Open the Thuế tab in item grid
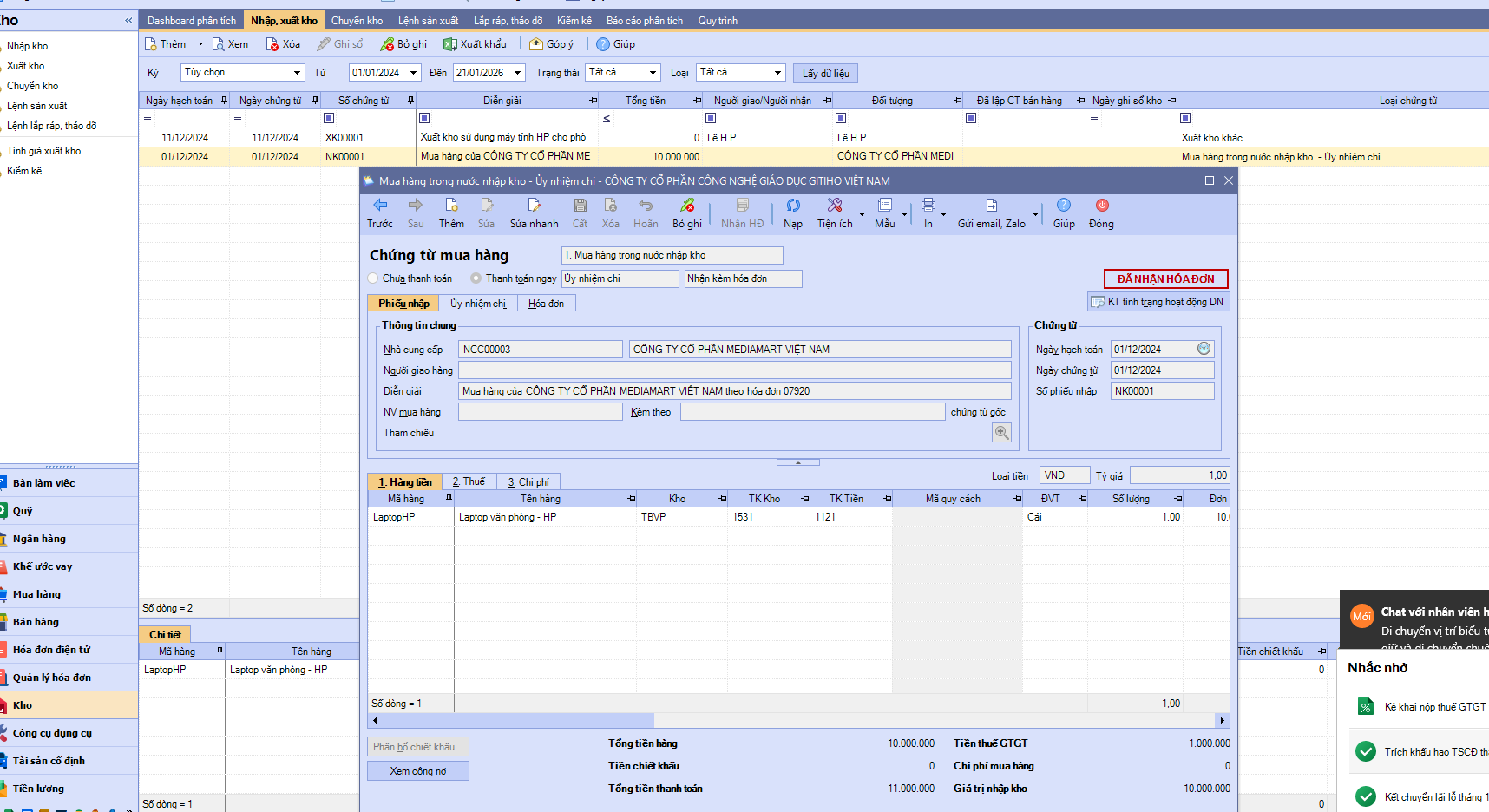 pyautogui.click(x=469, y=481)
